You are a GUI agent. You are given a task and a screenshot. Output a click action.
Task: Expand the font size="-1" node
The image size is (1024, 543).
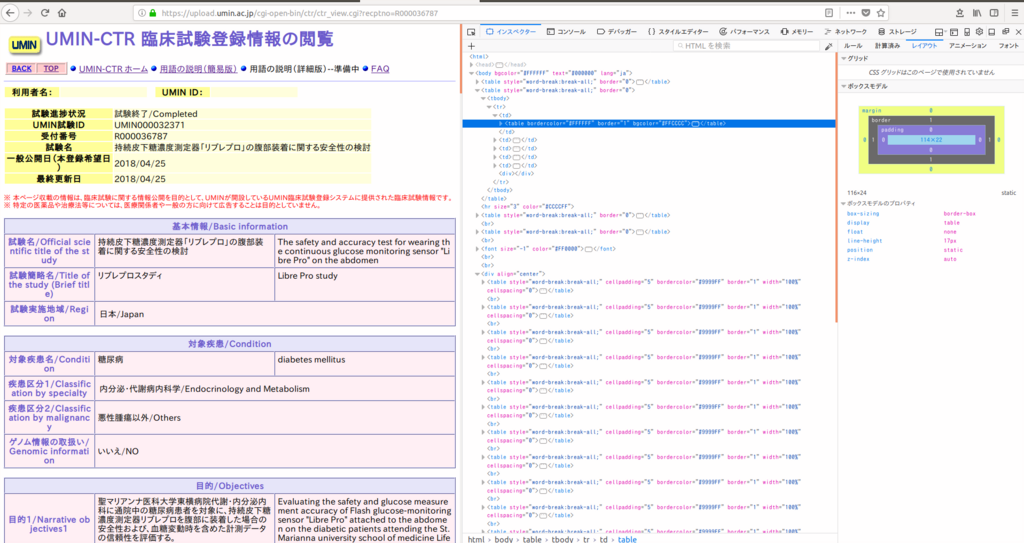tap(477, 249)
